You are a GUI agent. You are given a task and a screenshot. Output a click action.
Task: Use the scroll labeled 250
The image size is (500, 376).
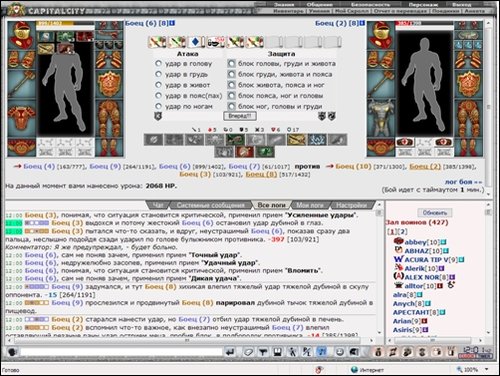[215, 42]
